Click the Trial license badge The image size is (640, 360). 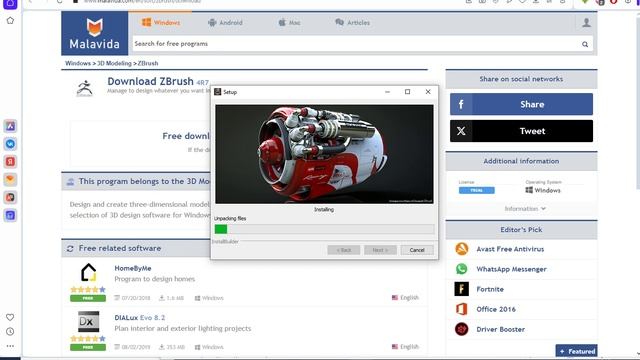click(476, 190)
